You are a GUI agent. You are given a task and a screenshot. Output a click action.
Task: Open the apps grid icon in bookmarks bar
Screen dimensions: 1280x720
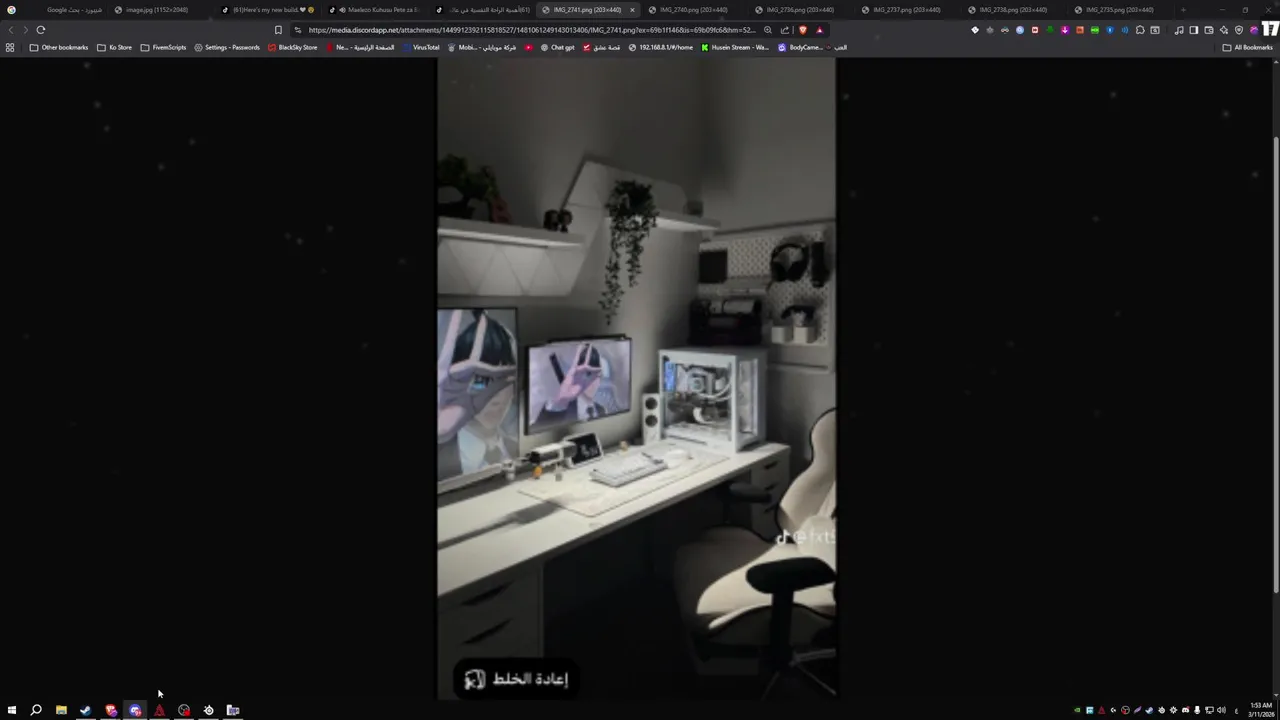pos(10,47)
